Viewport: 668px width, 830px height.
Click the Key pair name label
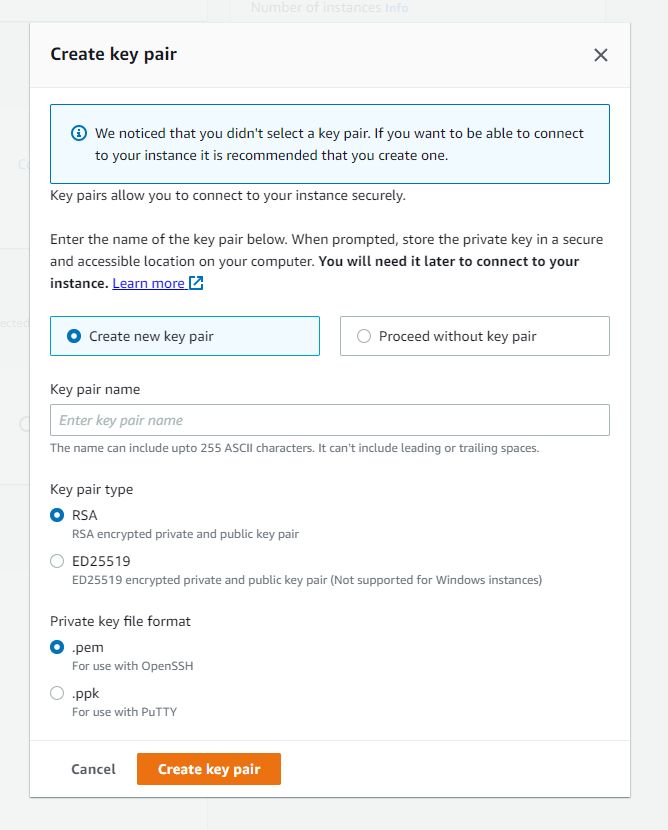point(95,389)
